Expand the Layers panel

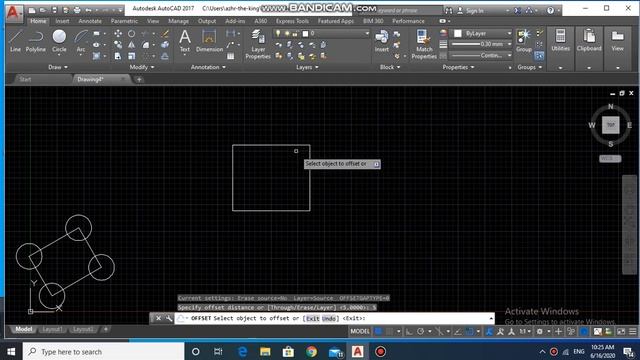point(307,67)
